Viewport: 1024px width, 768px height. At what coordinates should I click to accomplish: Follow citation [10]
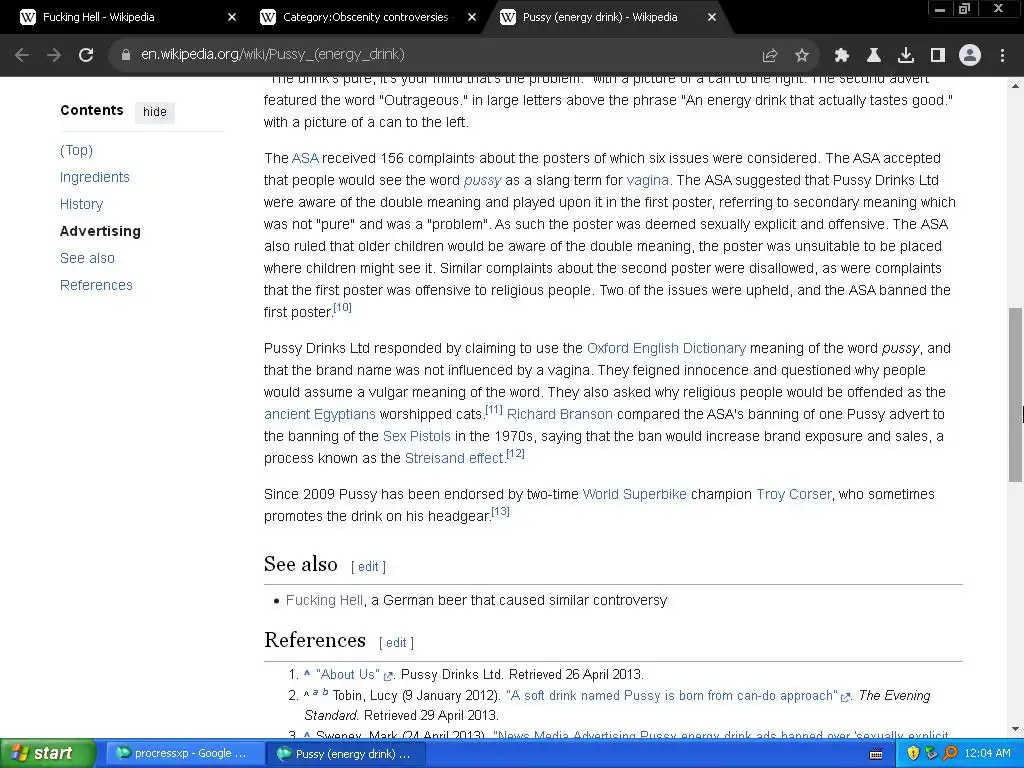342,307
